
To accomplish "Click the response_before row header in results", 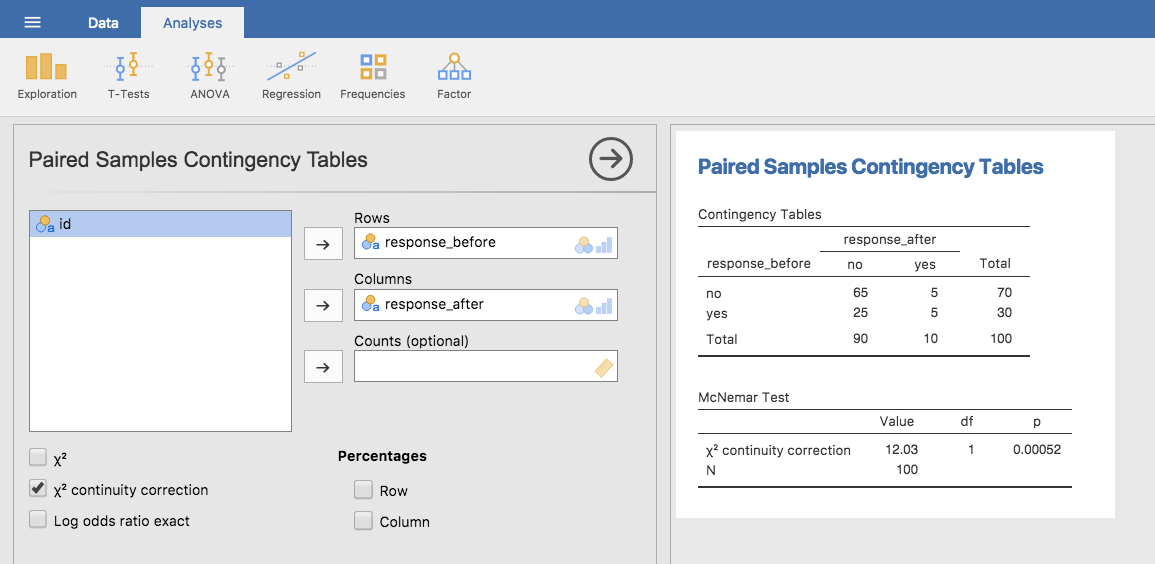I will pos(759,264).
